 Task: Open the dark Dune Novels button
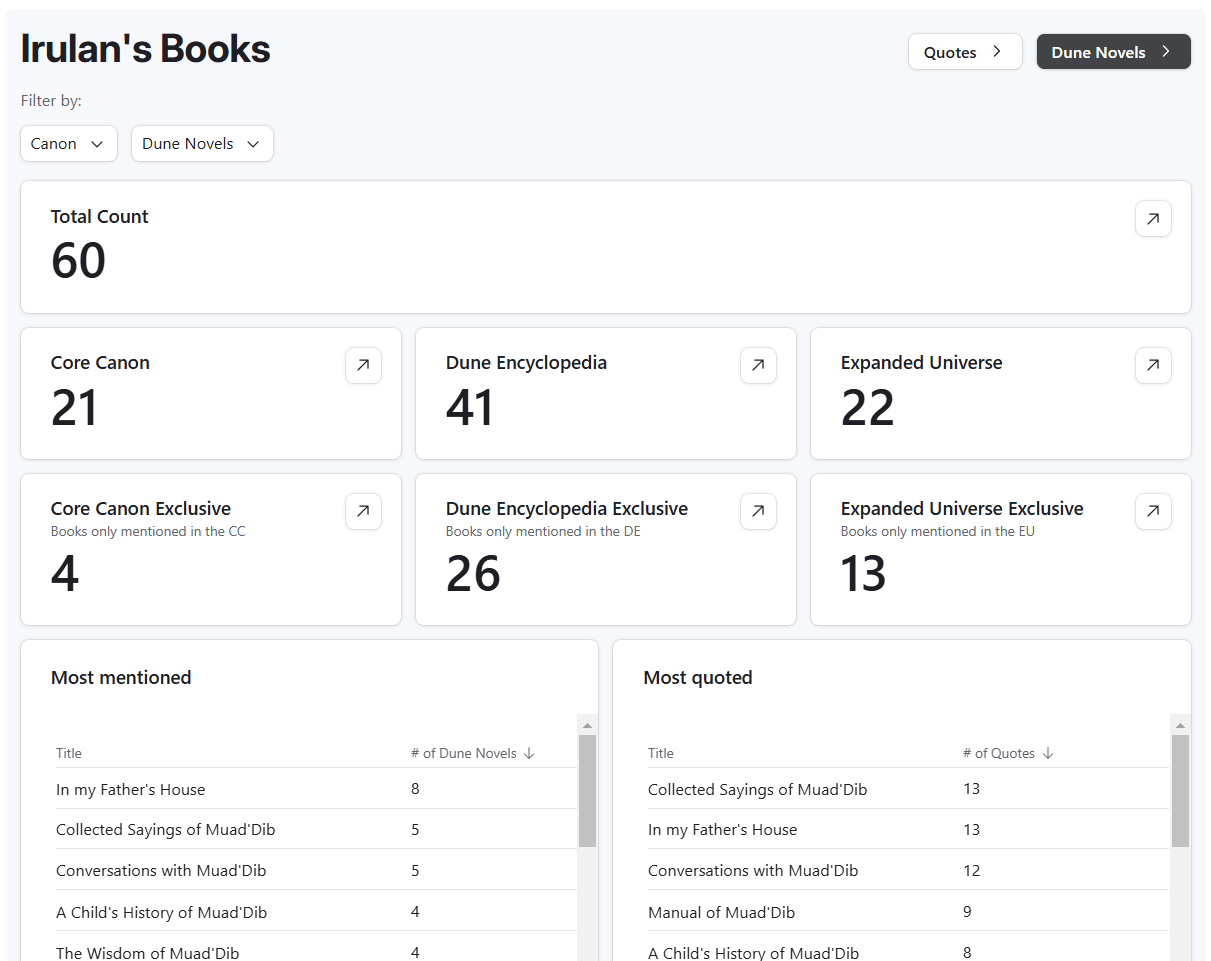tap(1114, 52)
